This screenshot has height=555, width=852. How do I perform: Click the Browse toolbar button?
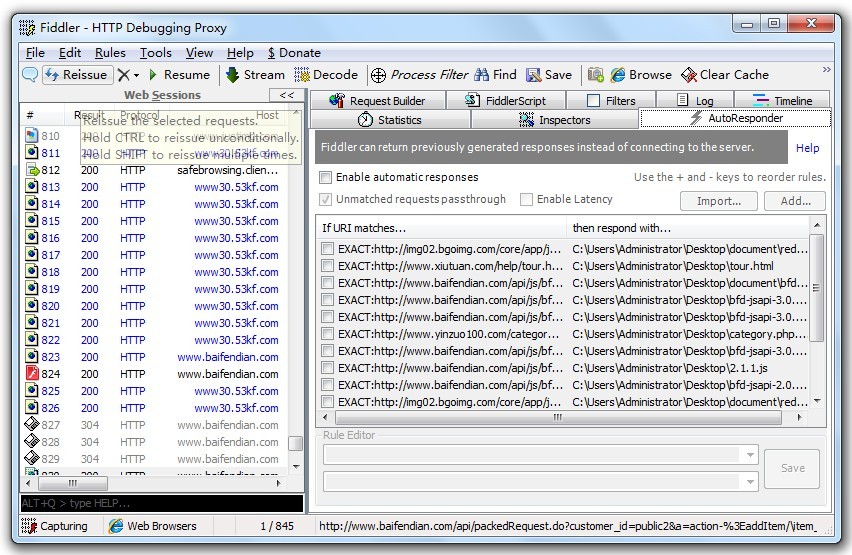click(x=641, y=74)
